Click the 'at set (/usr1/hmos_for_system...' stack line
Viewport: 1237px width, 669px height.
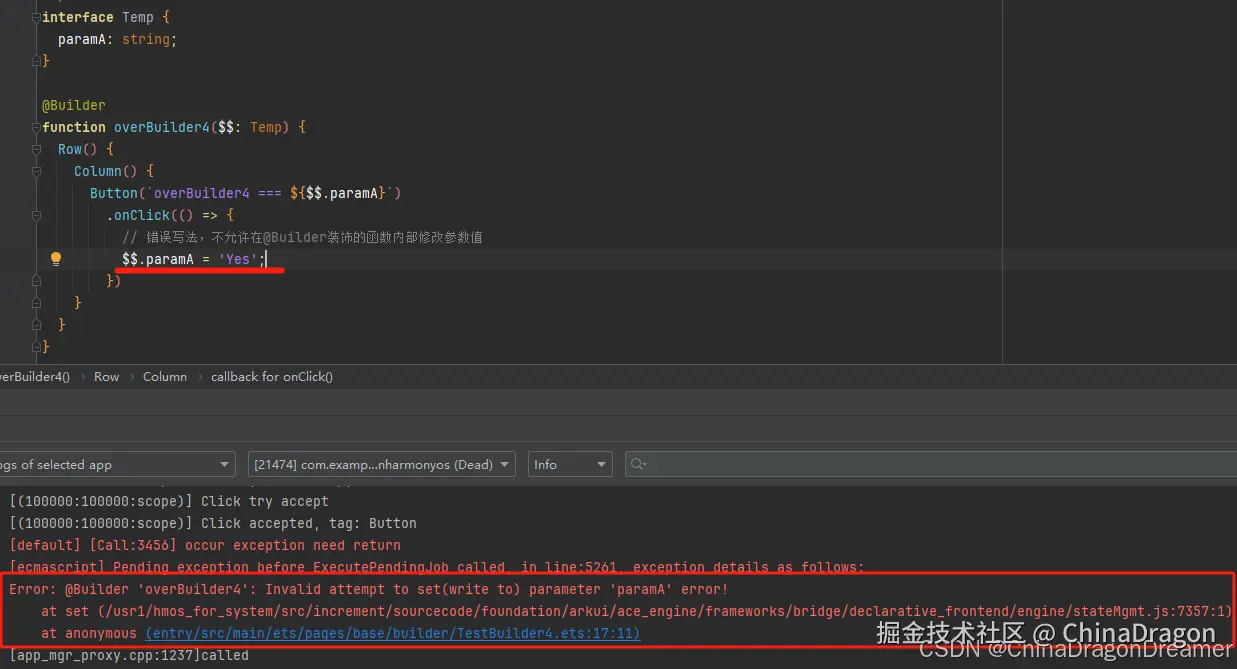637,611
